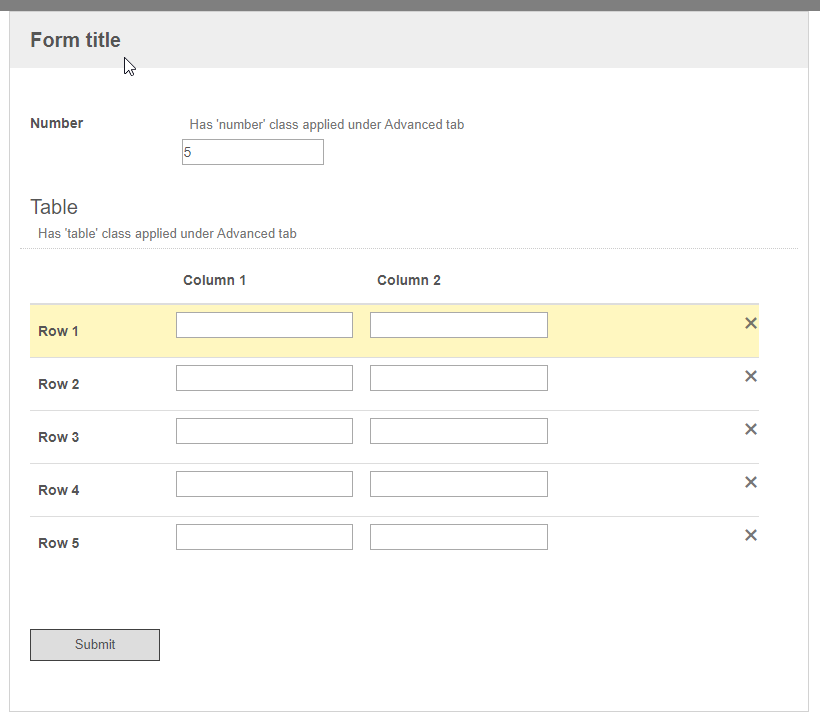This screenshot has height=726, width=820.
Task: Focus Row 1 Column 1 text box
Action: (x=264, y=325)
